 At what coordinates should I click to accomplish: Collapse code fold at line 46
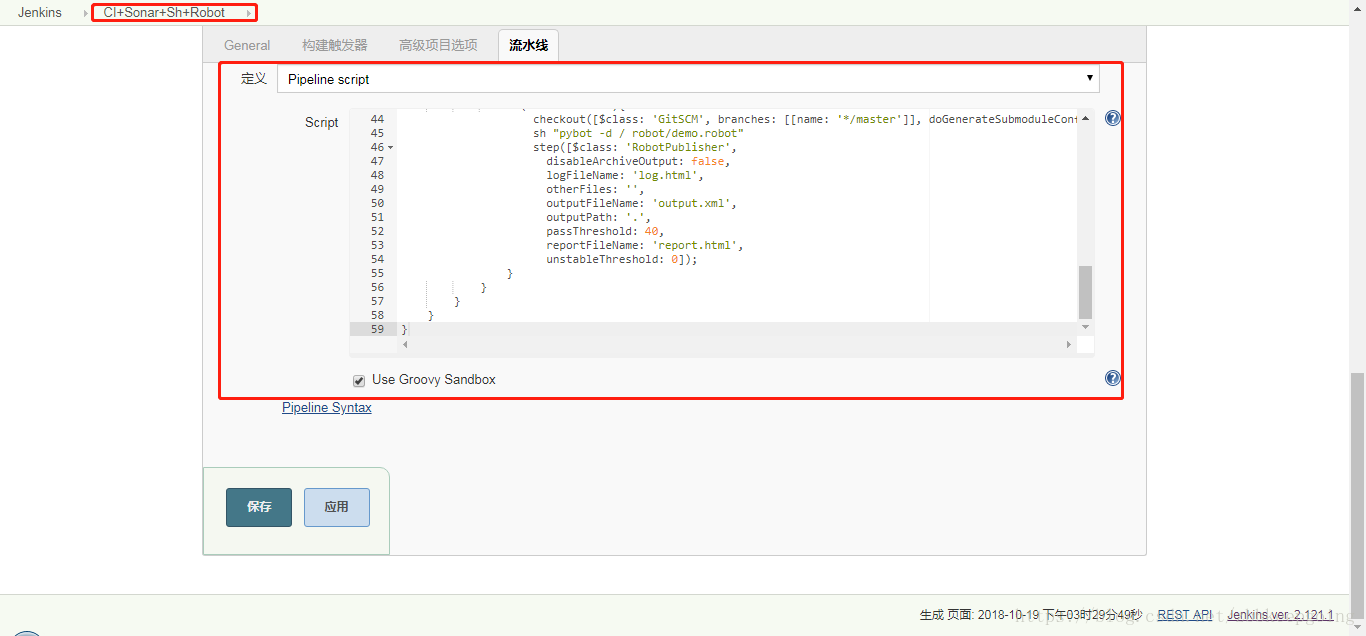(390, 147)
